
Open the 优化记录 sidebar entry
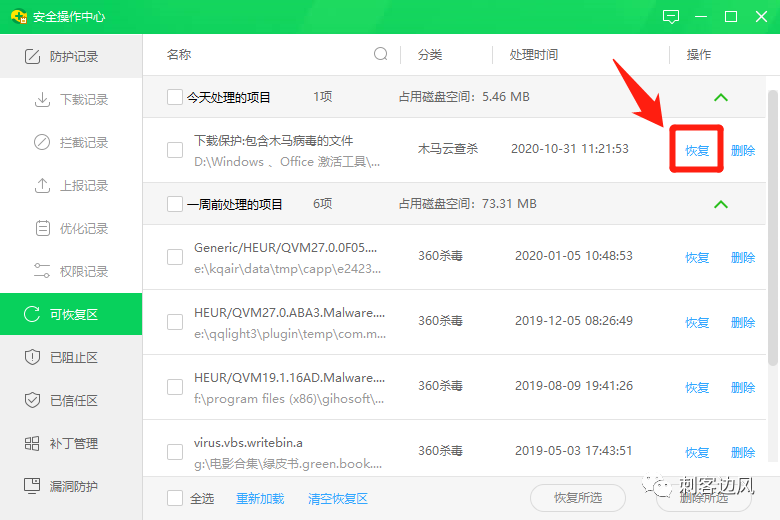click(71, 228)
